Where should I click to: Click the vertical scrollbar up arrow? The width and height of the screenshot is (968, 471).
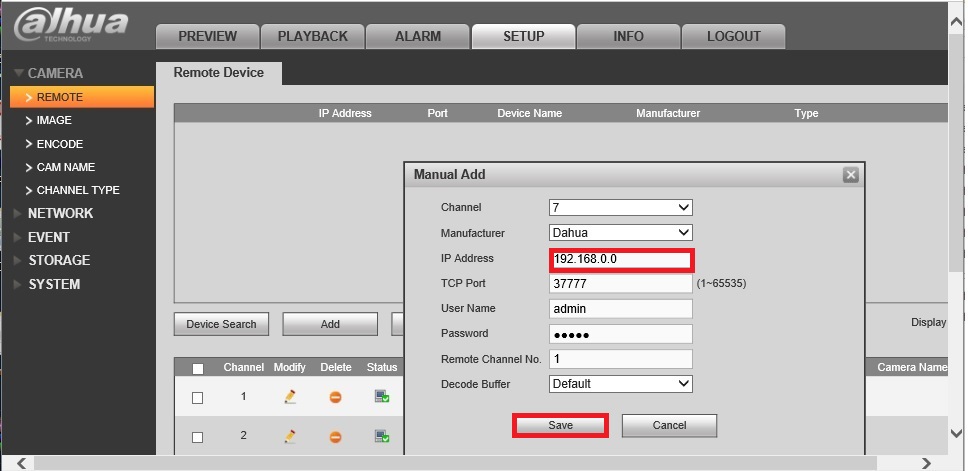(957, 22)
